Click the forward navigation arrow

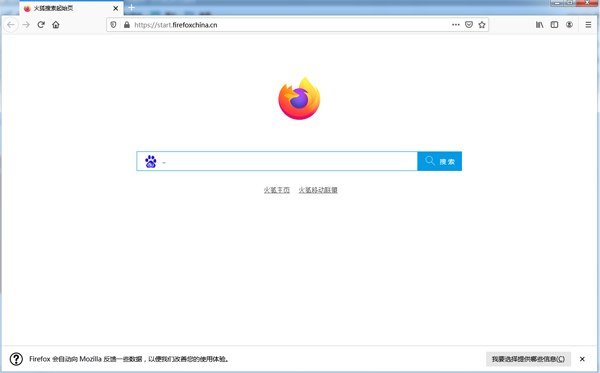(x=26, y=25)
